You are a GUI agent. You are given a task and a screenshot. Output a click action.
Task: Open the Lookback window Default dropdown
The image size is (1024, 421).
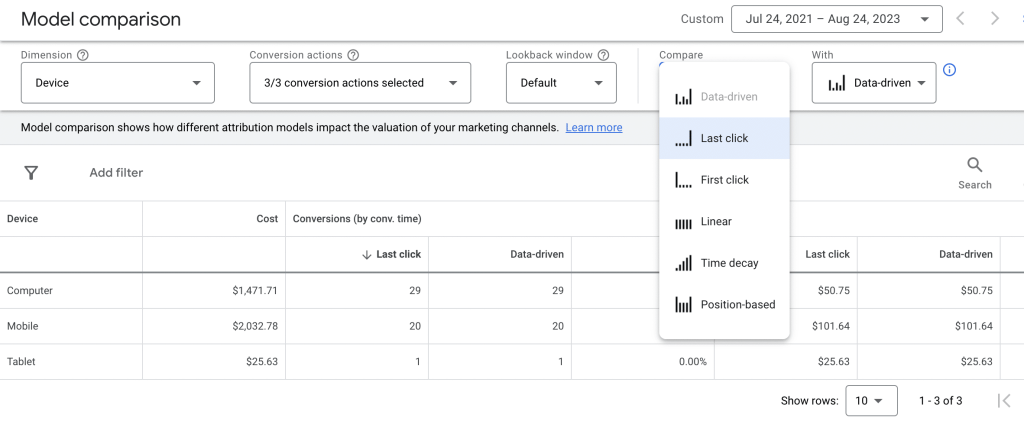(x=560, y=83)
